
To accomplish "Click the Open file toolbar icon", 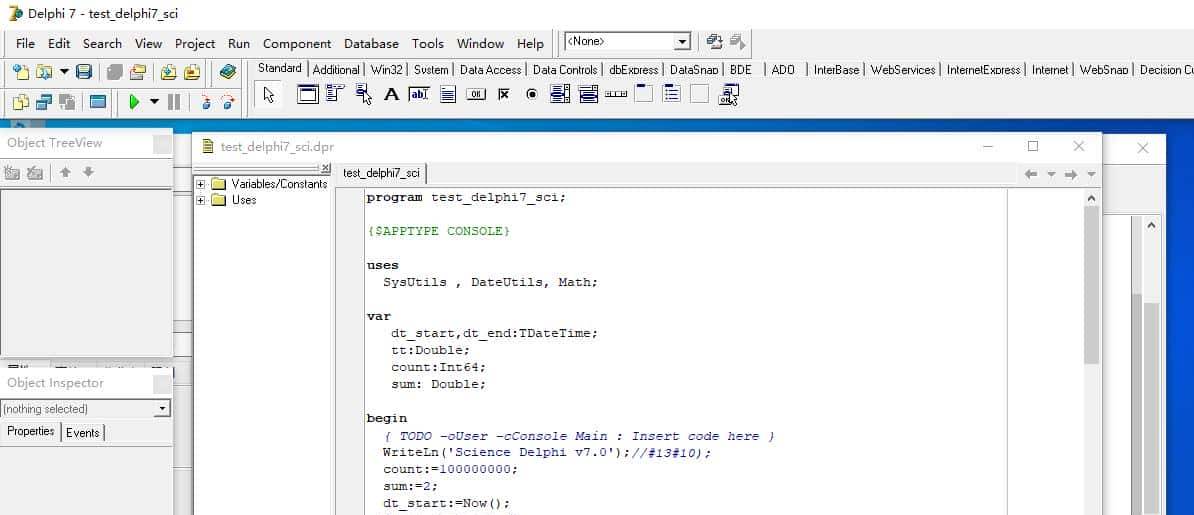I will tap(44, 72).
